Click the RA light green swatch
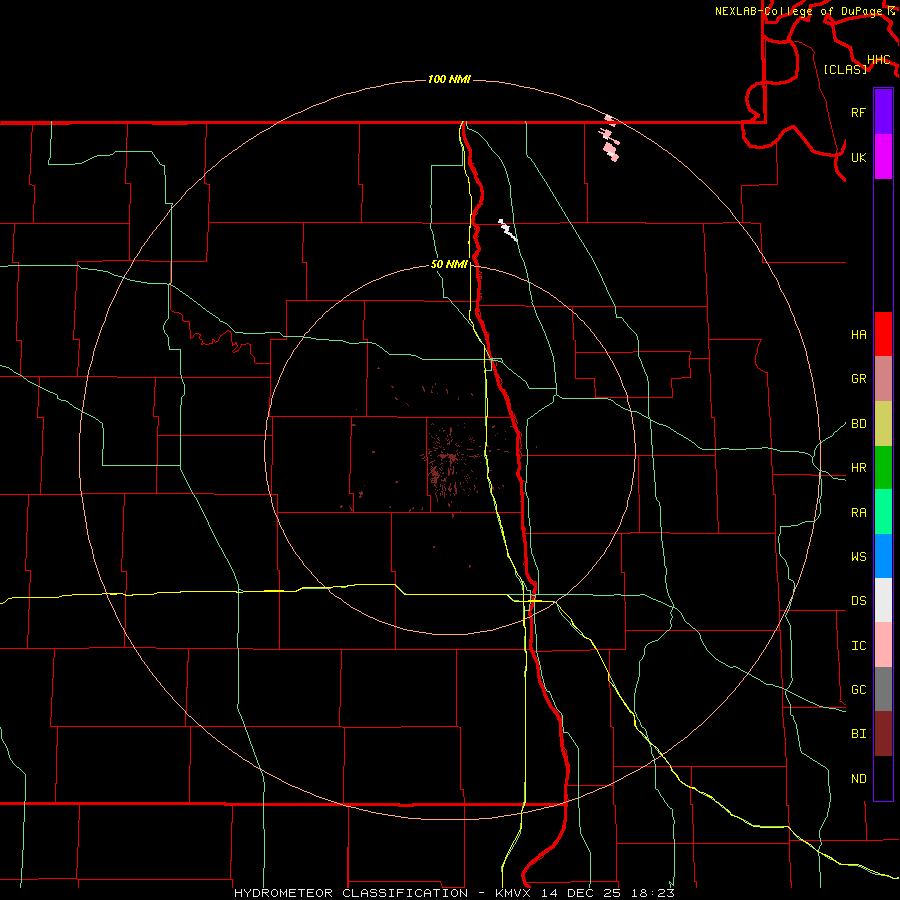The width and height of the screenshot is (900, 900). click(883, 512)
